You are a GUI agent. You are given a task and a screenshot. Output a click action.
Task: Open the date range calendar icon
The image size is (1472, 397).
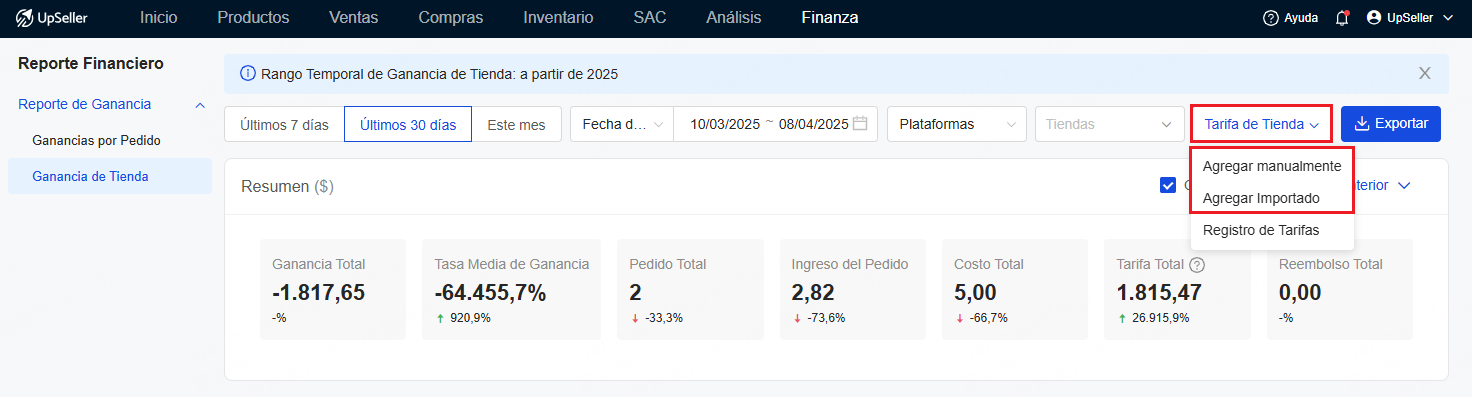click(860, 124)
